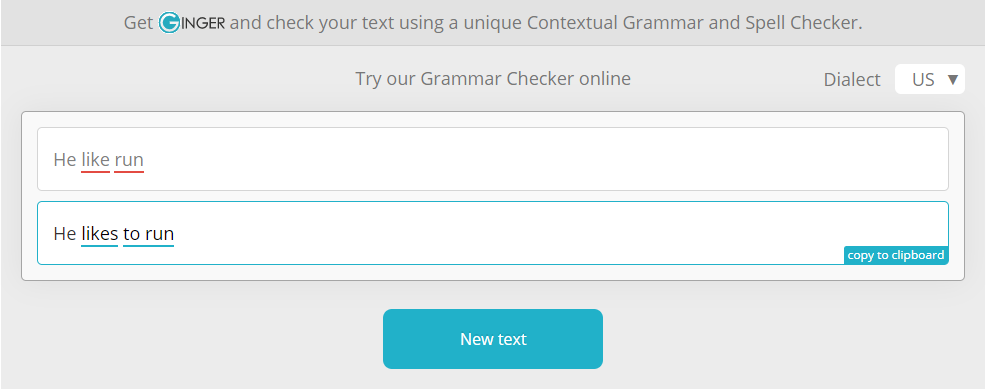Screen dimensions: 986x389
Task: Select the corrected word "likes"
Action: tap(99, 234)
